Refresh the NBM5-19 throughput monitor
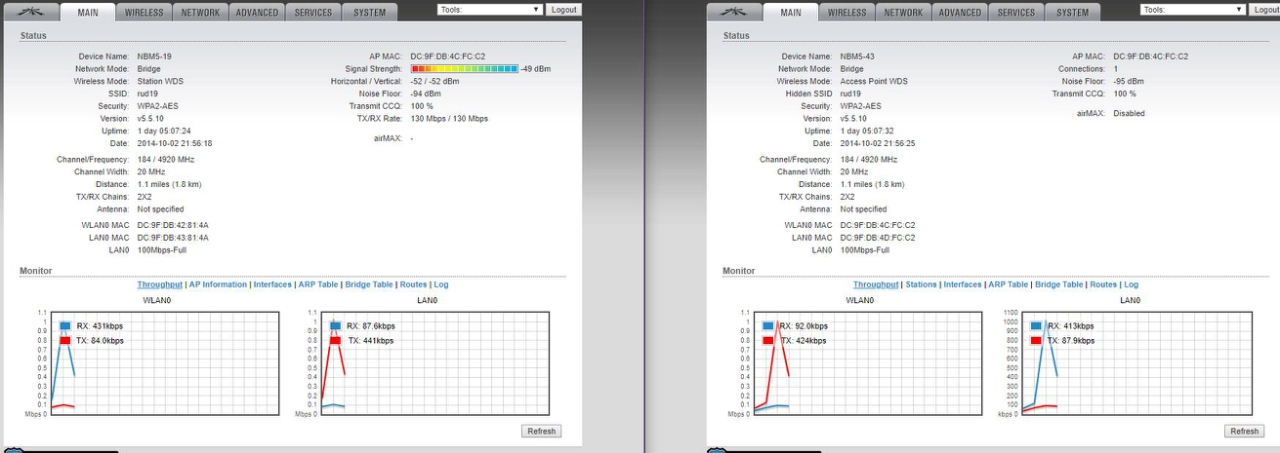Image resolution: width=1280 pixels, height=453 pixels. click(541, 431)
